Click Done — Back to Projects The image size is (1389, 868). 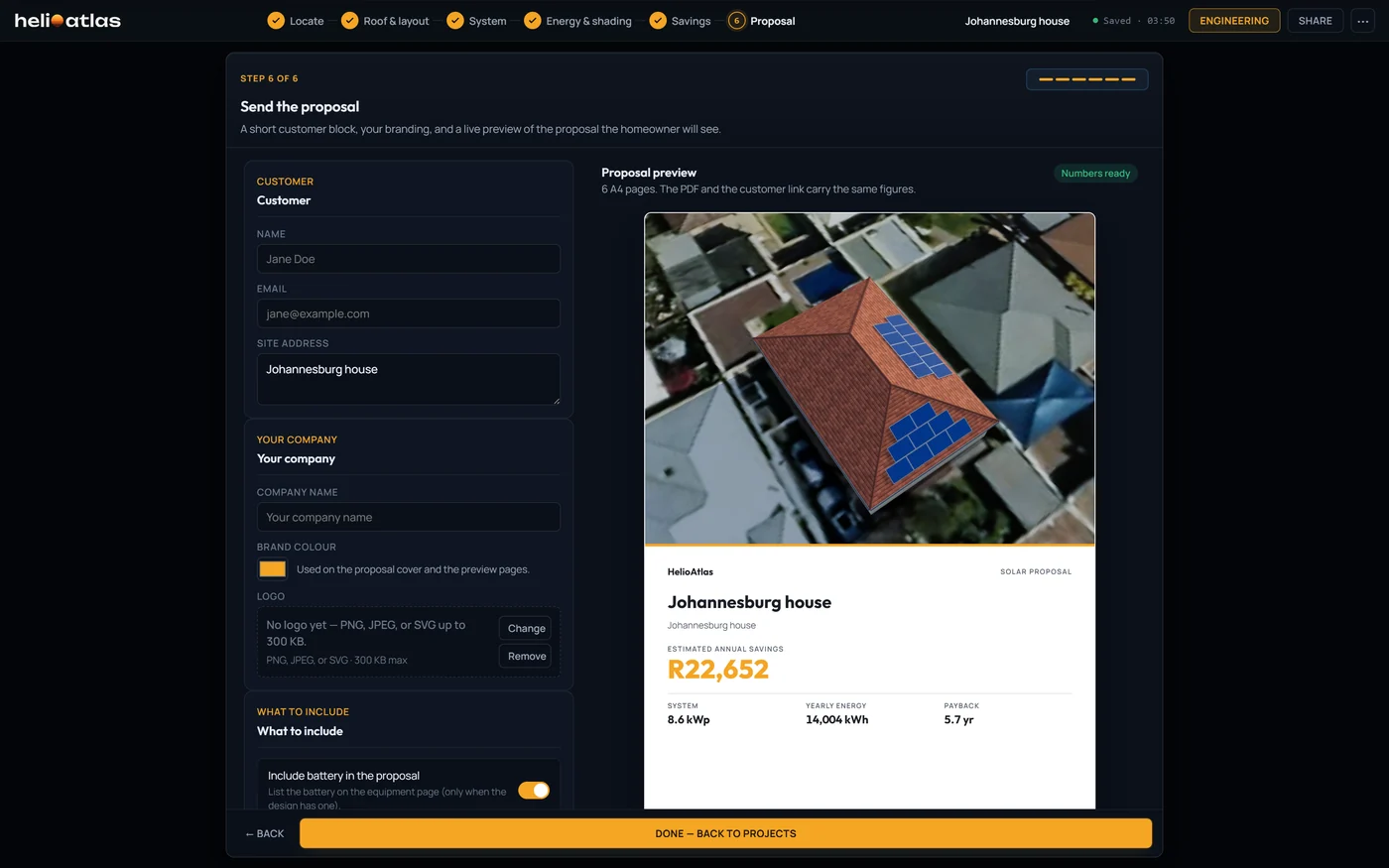pyautogui.click(x=725, y=833)
